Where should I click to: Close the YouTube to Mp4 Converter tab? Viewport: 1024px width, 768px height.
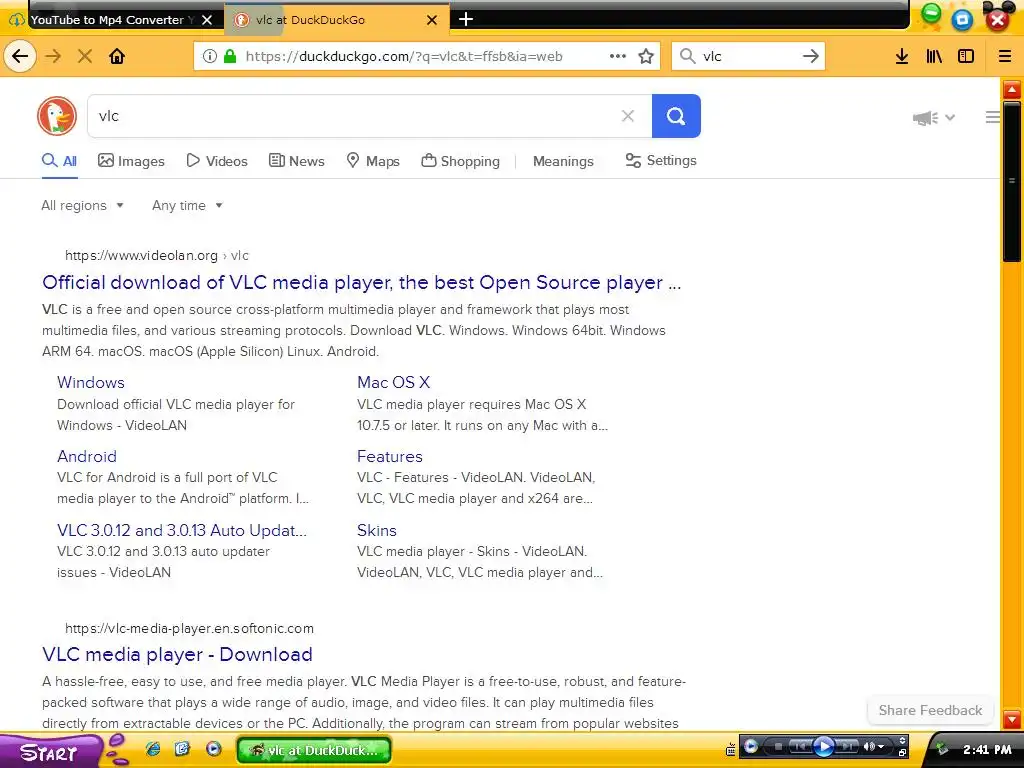point(207,20)
